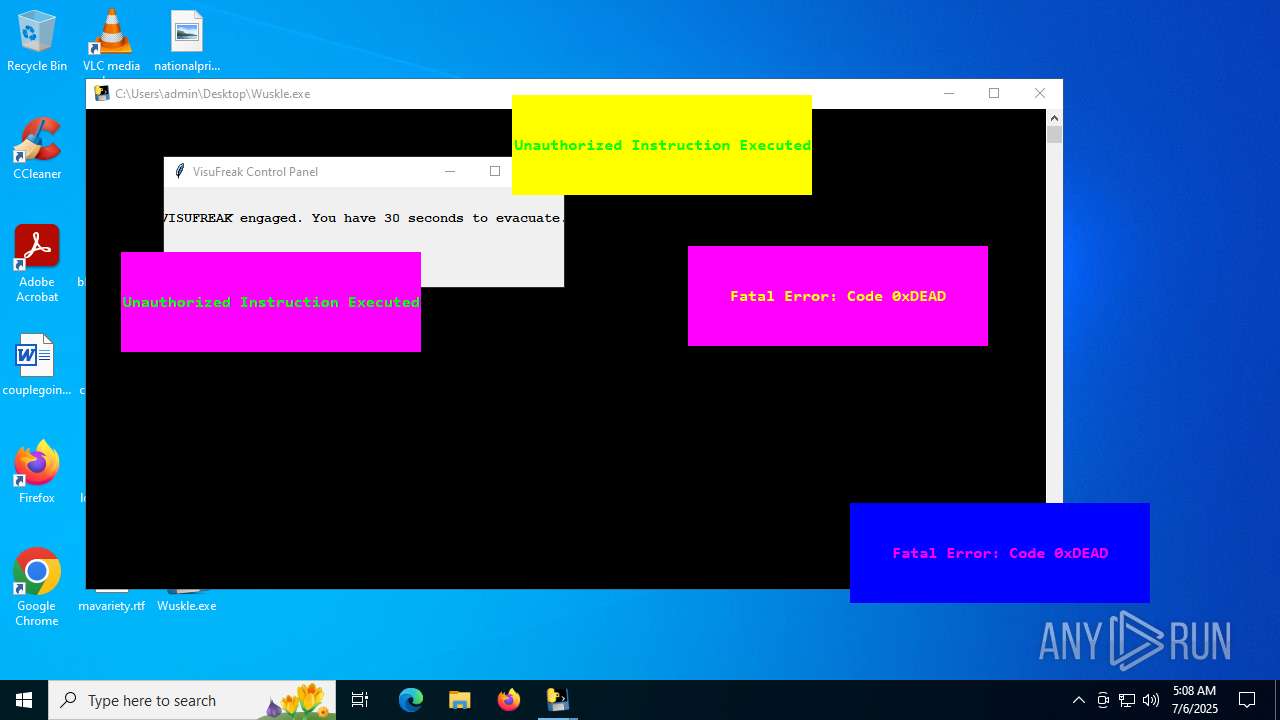Open Microsoft Edge from the taskbar
The height and width of the screenshot is (720, 1280).
411,700
